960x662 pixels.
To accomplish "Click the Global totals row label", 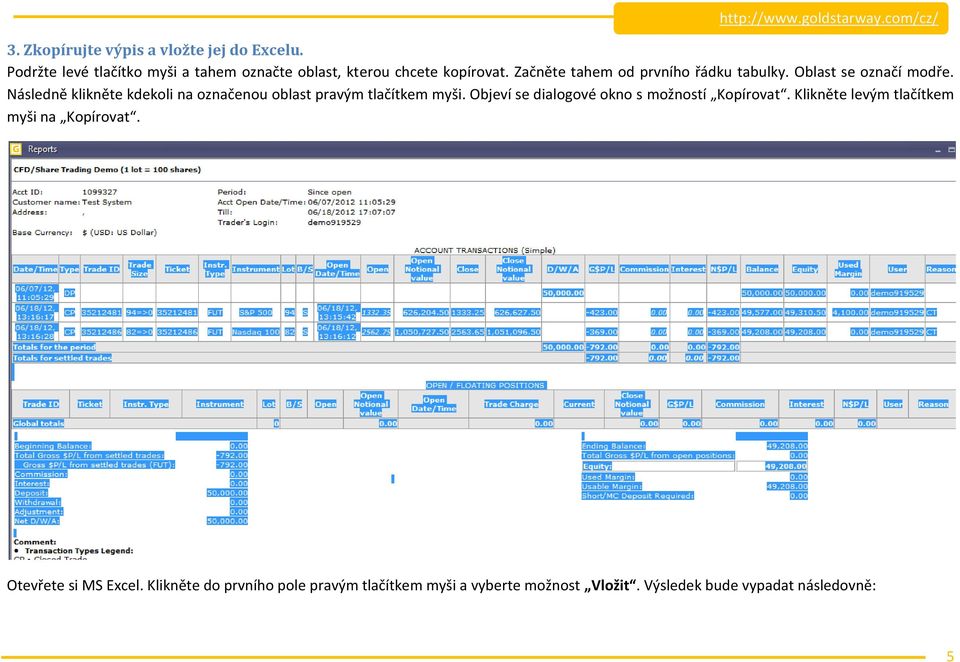I will (39, 423).
